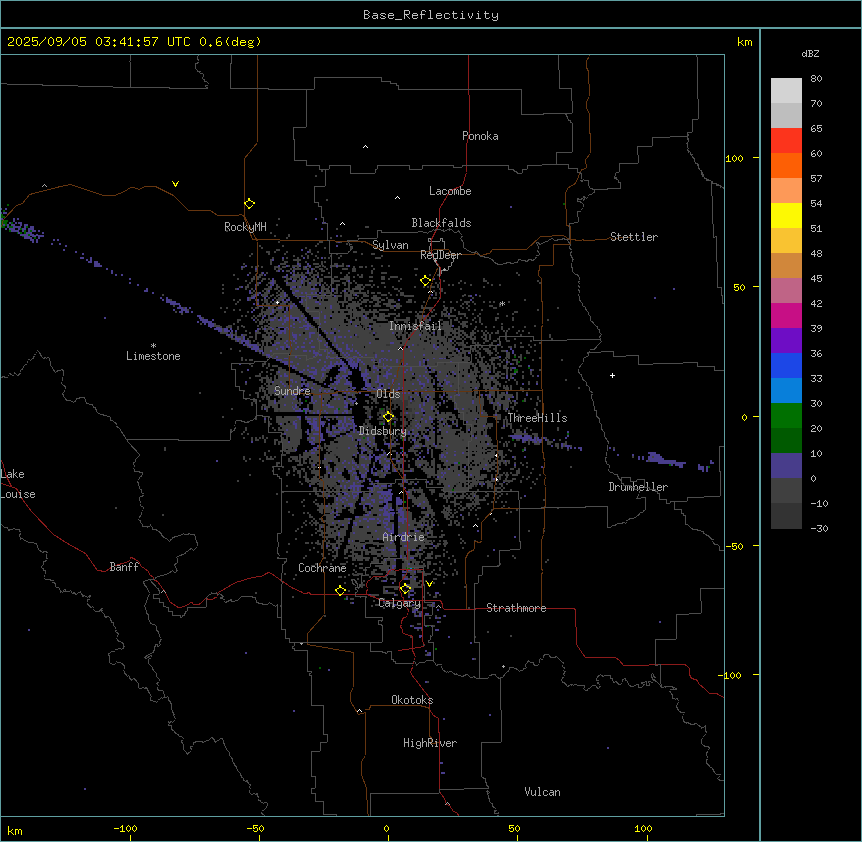
Task: Click the 2025/09/05 03:41:57 UTC timestamp
Action: [x=98, y=42]
